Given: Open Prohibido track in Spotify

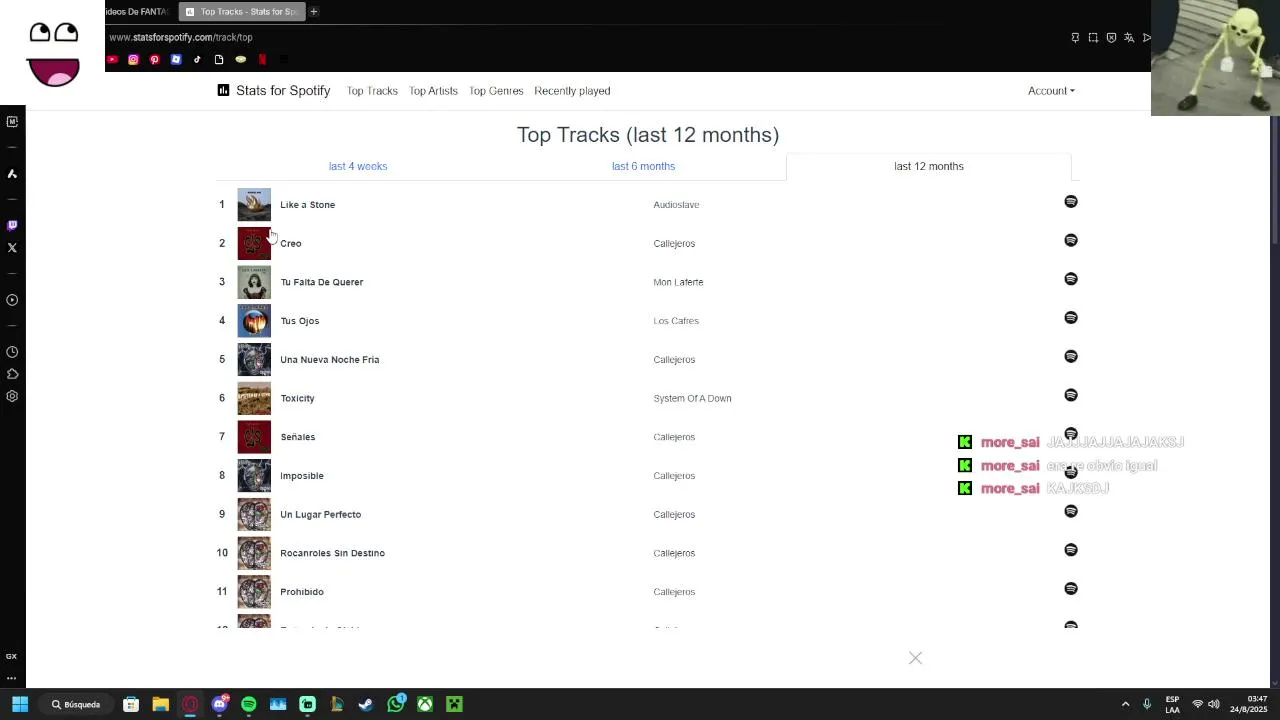Looking at the screenshot, I should click(x=1071, y=589).
